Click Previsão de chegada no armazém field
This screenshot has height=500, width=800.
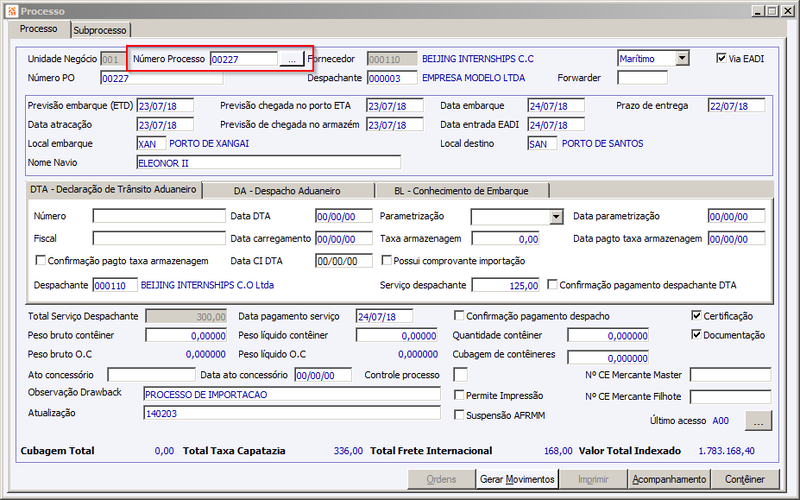point(395,125)
